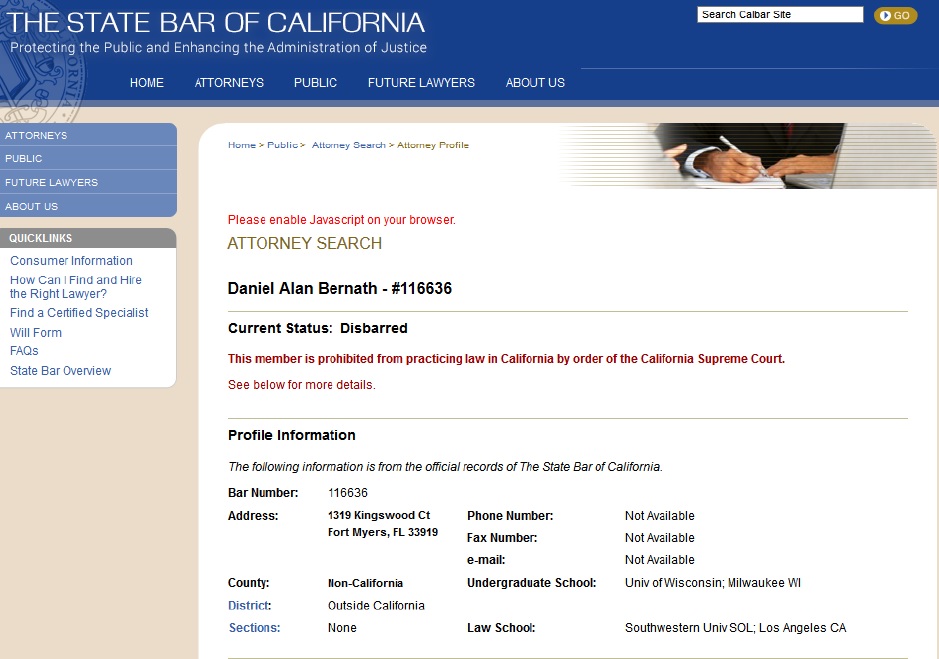Click the Attorney Search breadcrumb link
This screenshot has height=659, width=939.
[x=348, y=145]
